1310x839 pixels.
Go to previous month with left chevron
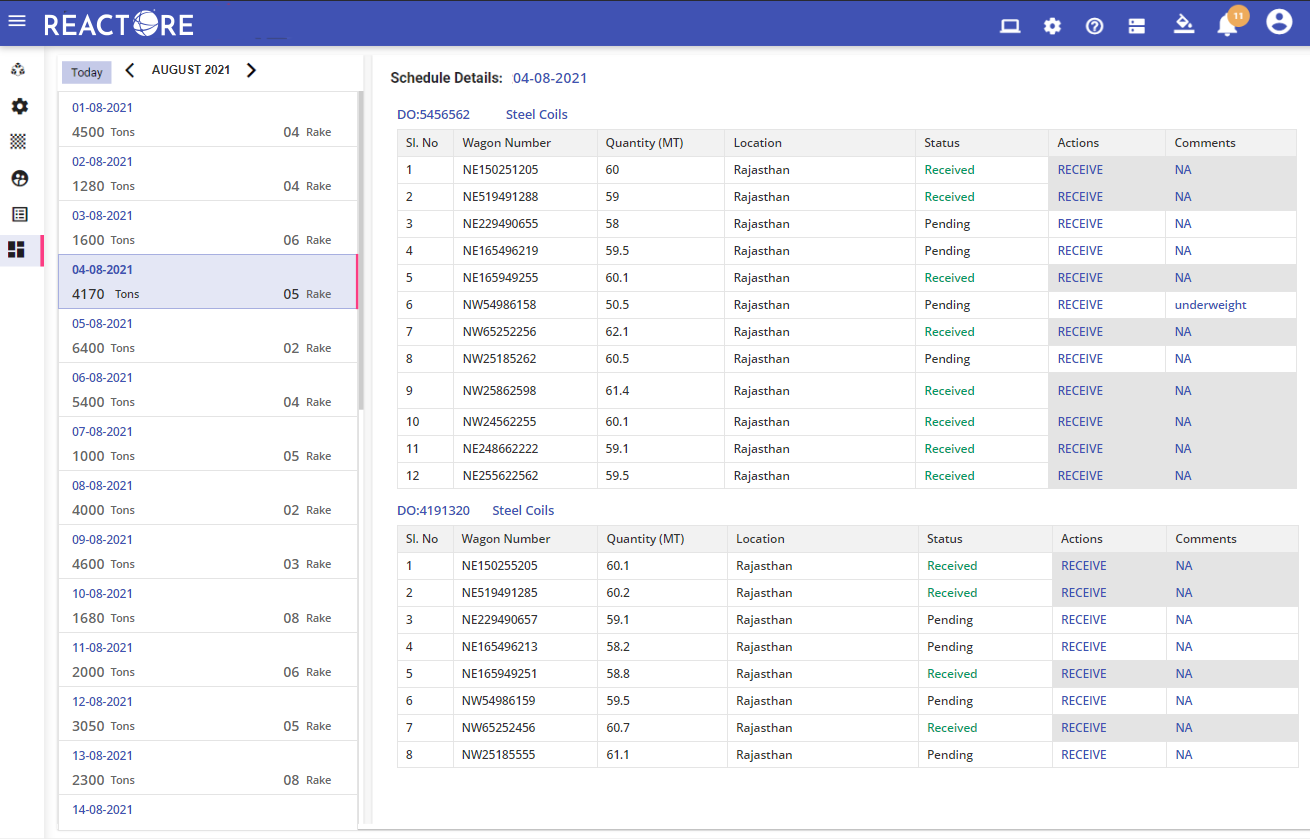(x=129, y=70)
